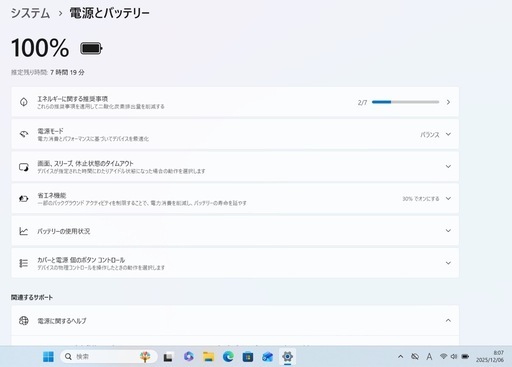512x367 pixels.
Task: Click the 100% battery level text
Action: 40,48
